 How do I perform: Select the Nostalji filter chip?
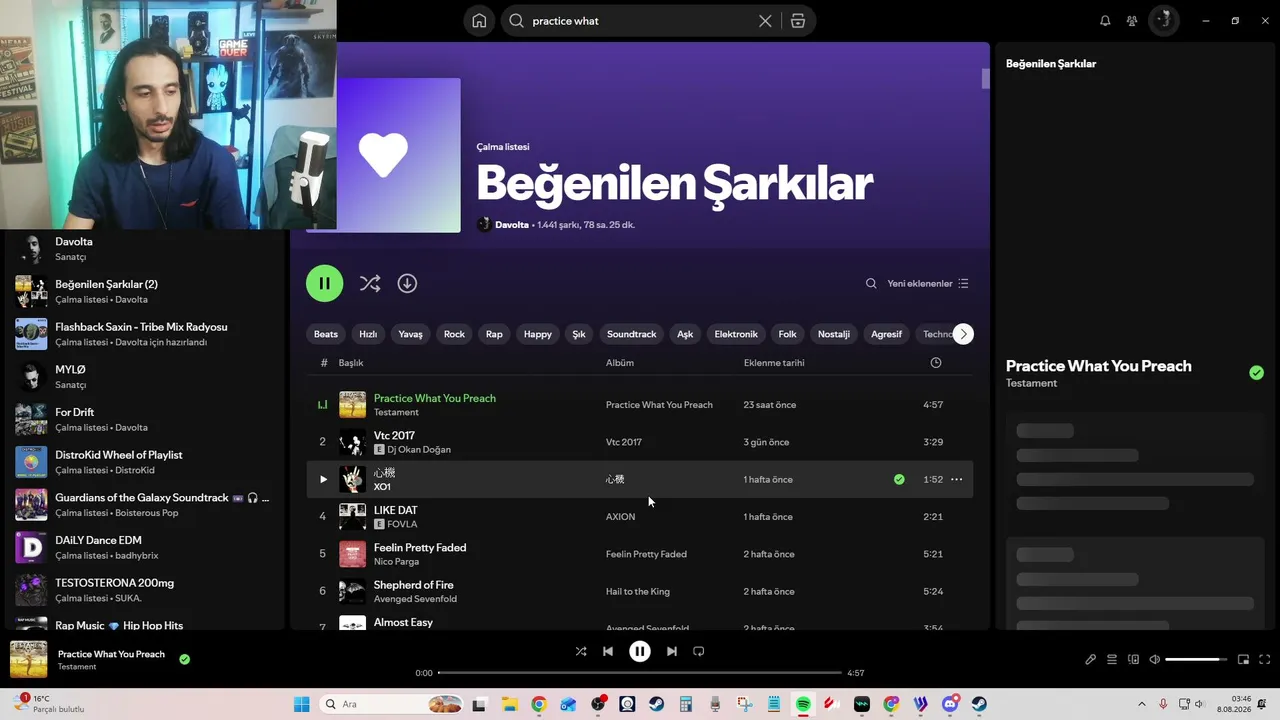click(834, 334)
